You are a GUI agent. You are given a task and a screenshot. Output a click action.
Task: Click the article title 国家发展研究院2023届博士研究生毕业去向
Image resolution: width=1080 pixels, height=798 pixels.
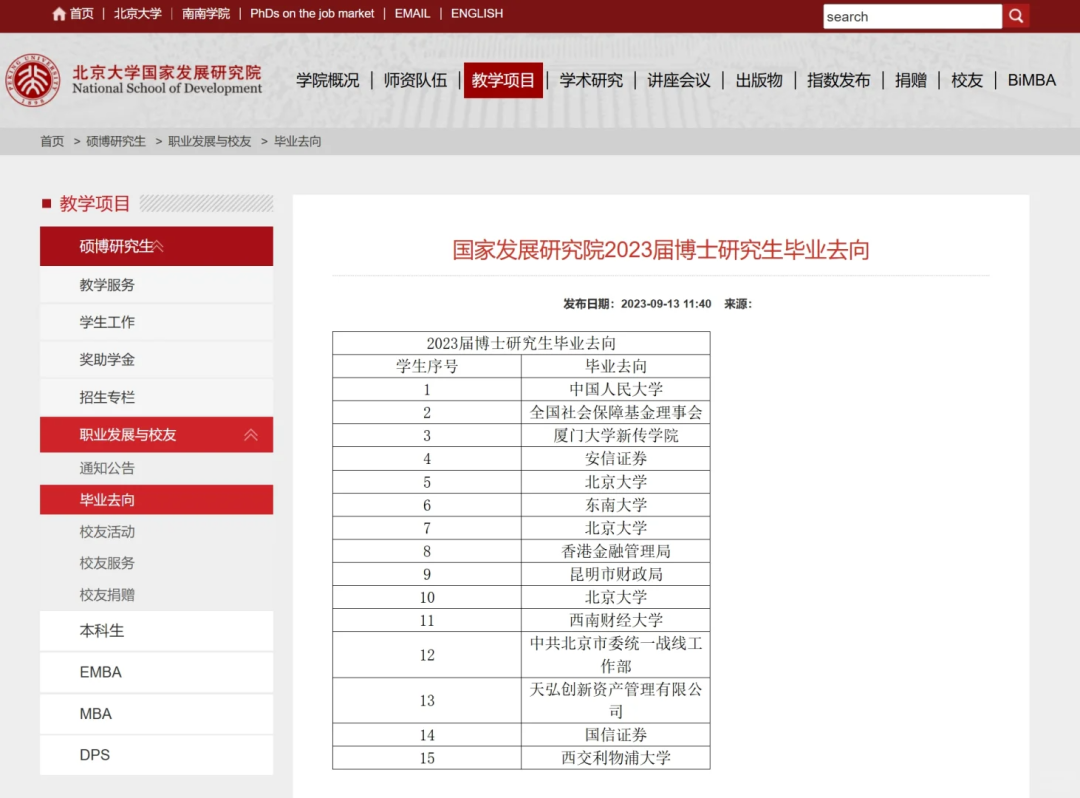661,250
